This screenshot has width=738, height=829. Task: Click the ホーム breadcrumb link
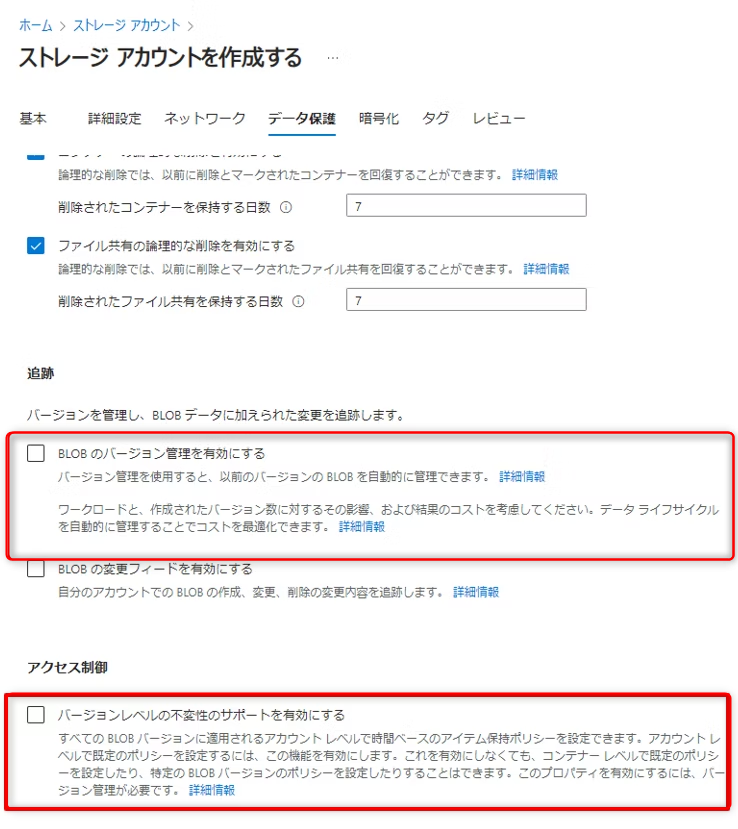tap(36, 25)
